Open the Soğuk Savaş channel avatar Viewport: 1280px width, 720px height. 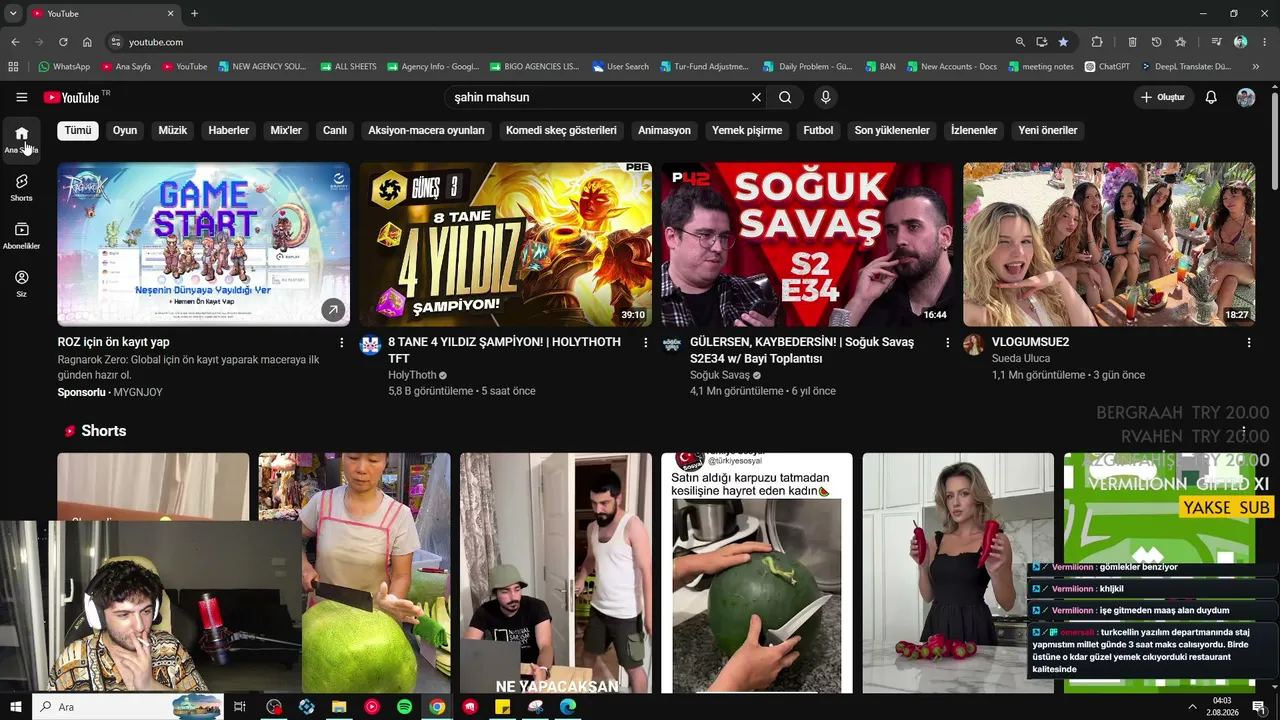point(672,345)
